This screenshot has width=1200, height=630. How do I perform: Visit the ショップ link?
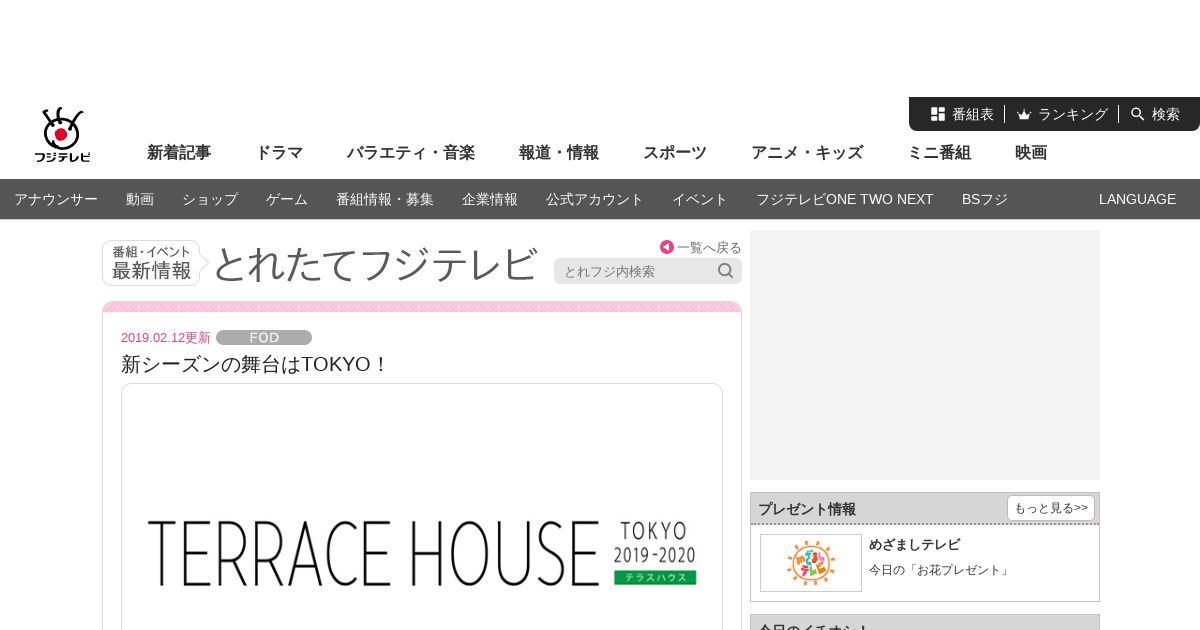(210, 199)
